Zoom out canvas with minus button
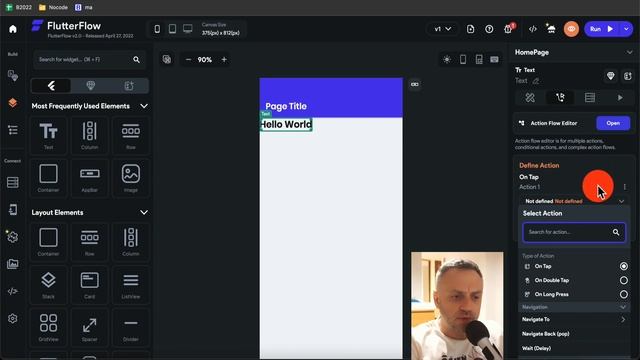640x360 pixels. coord(188,60)
